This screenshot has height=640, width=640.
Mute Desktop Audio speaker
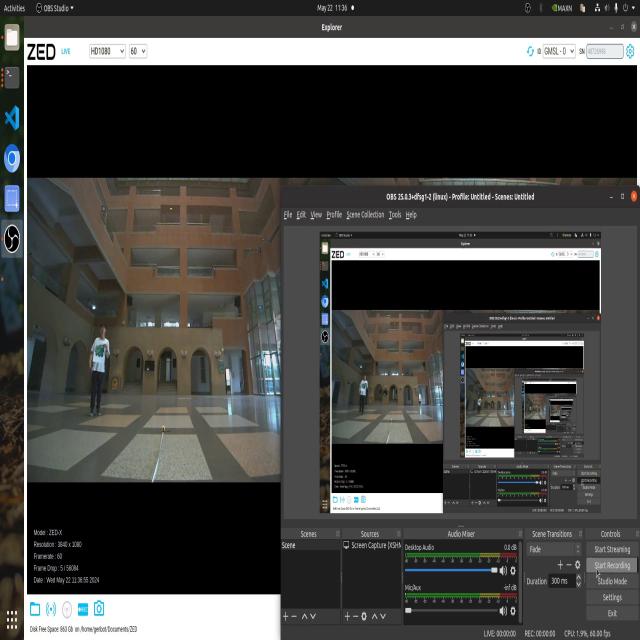(x=503, y=571)
